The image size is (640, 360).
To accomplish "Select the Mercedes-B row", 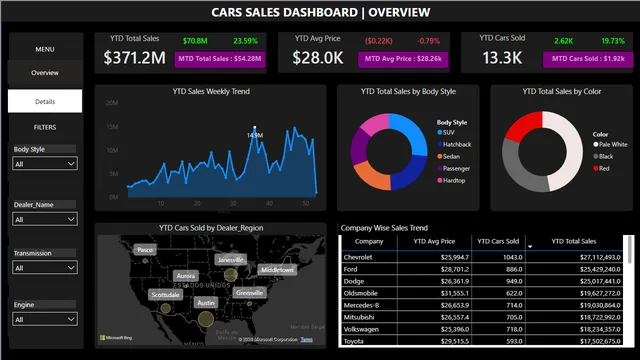I will pyautogui.click(x=482, y=305).
